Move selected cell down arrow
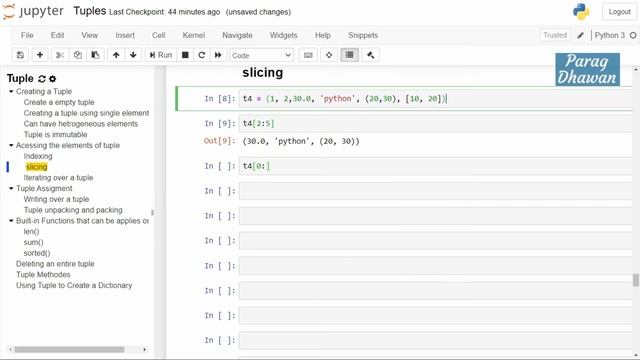This screenshot has width=640, height=360. 133,55
